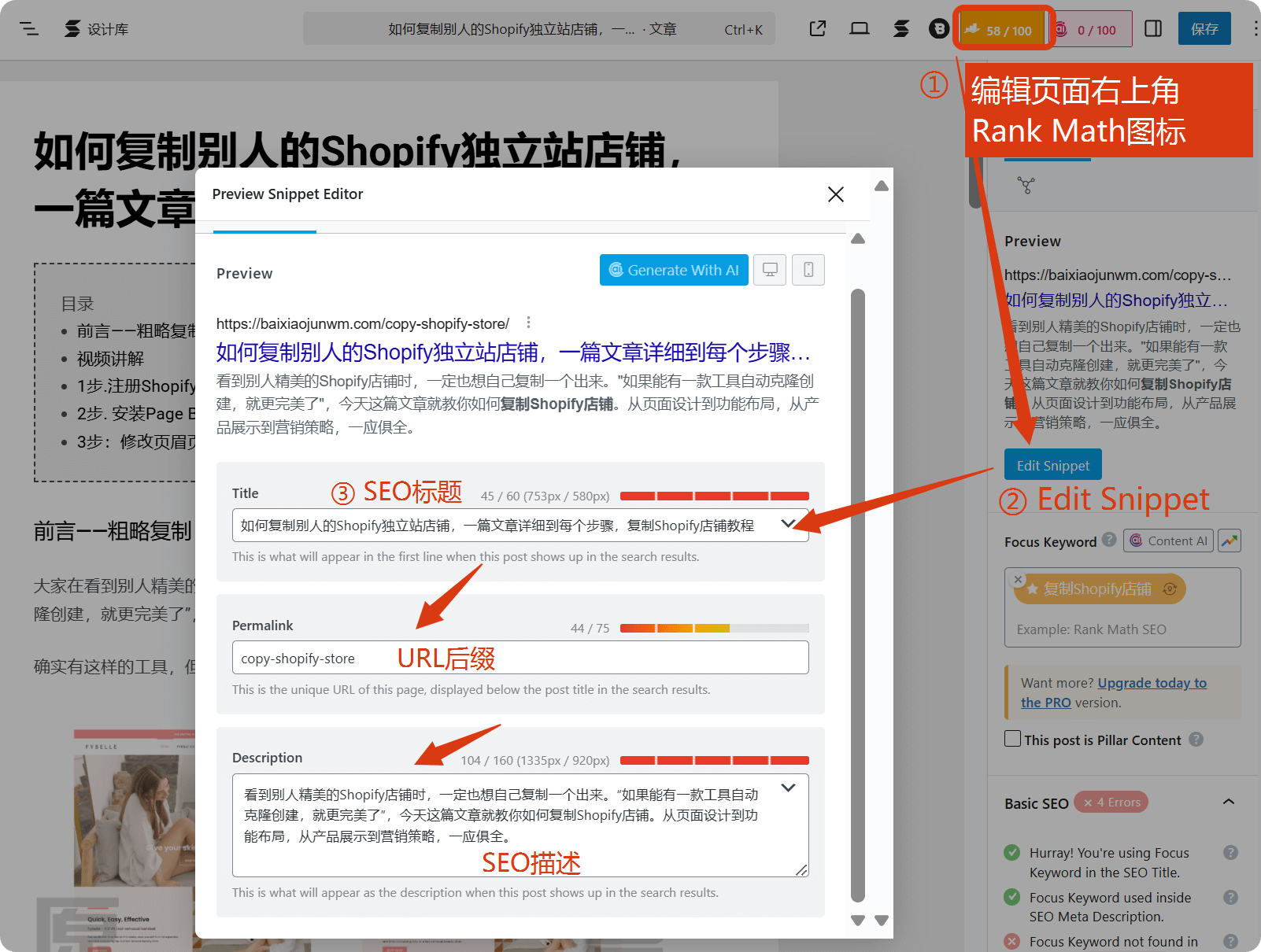1261x952 pixels.
Task: Switch to mobile preview icon
Action: [808, 270]
